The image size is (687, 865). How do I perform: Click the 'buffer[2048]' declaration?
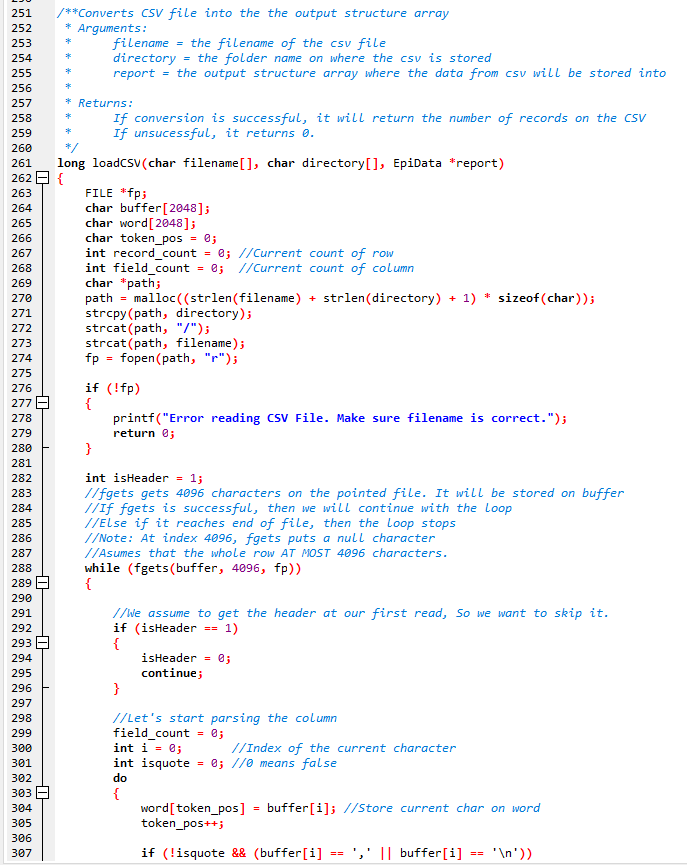click(x=164, y=208)
